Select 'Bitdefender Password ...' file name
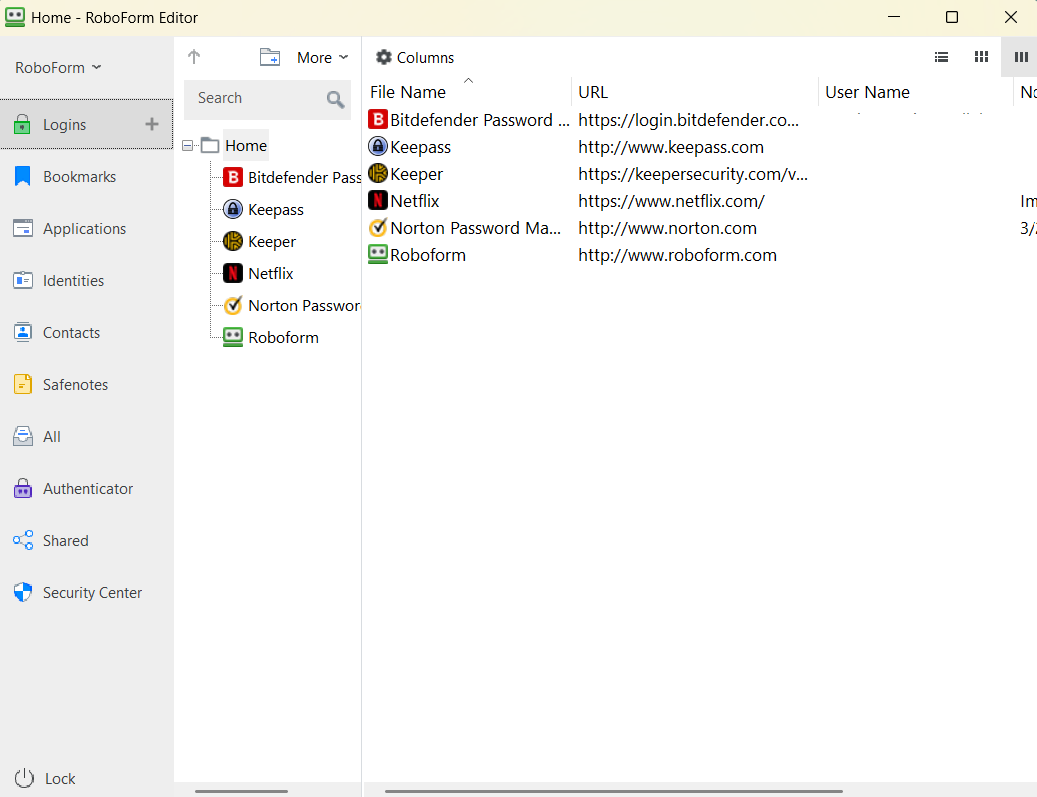The height and width of the screenshot is (797, 1037). (479, 120)
